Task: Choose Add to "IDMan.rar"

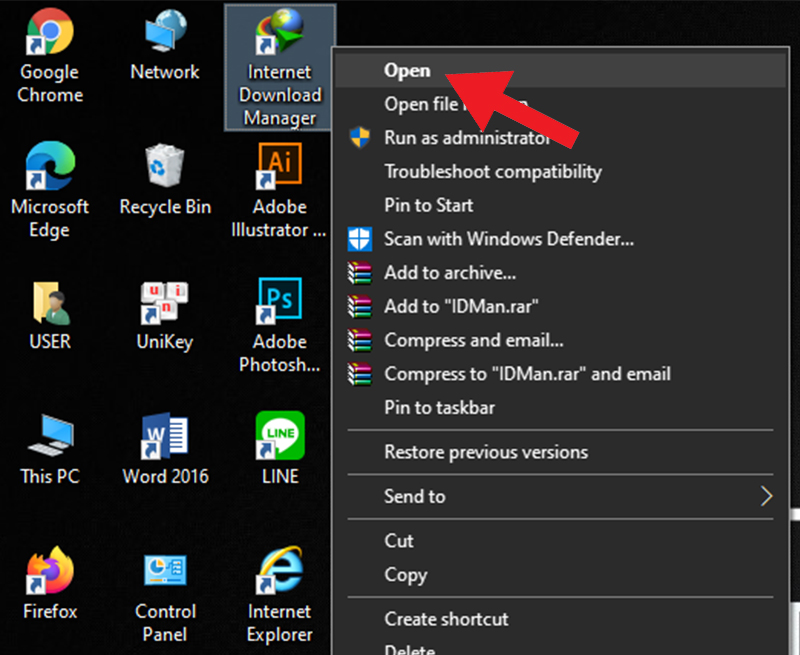Action: (560, 306)
